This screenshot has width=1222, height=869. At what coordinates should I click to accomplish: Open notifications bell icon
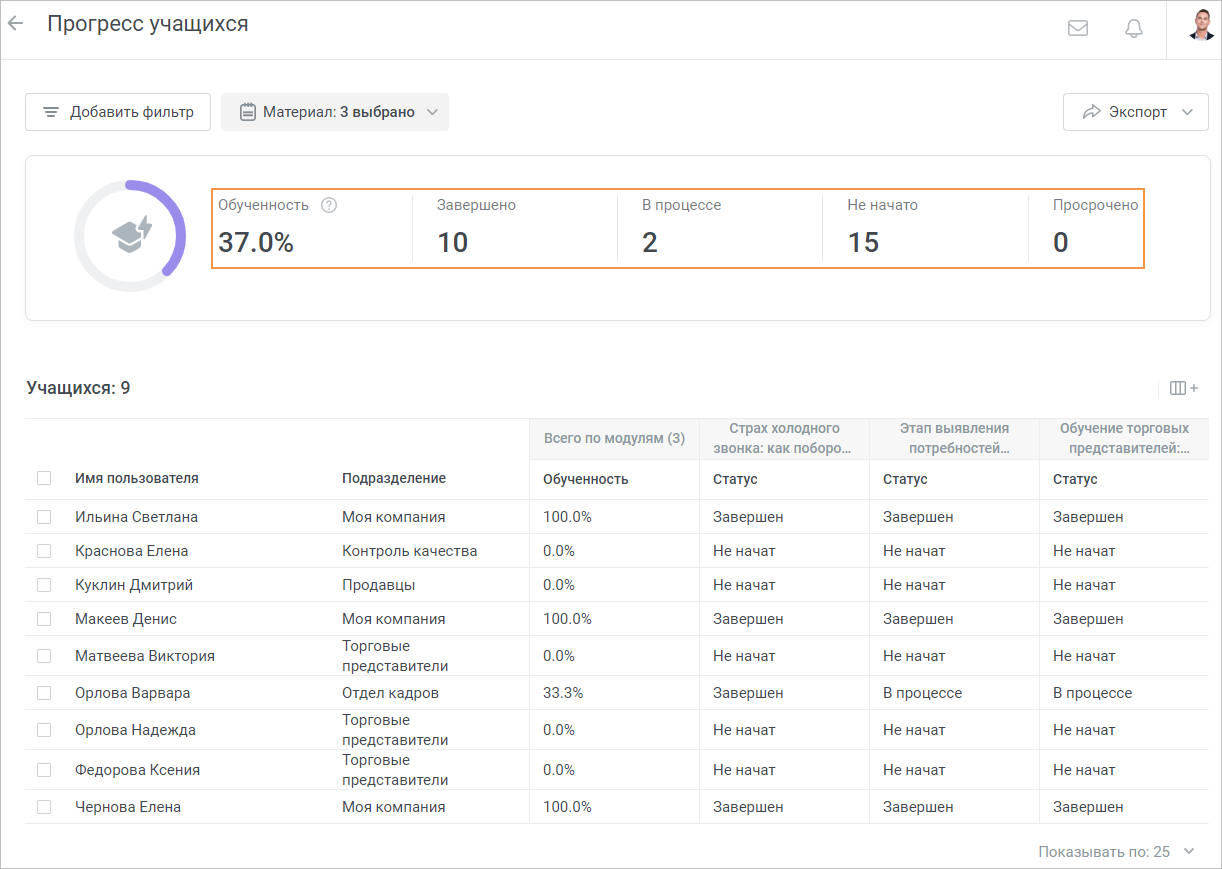click(1134, 28)
